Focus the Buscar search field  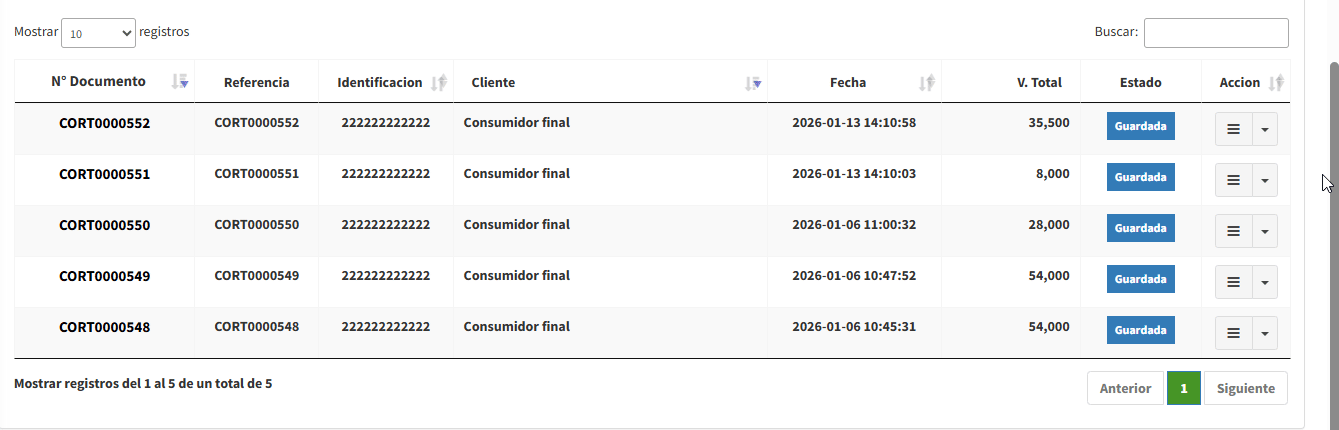pos(1215,33)
